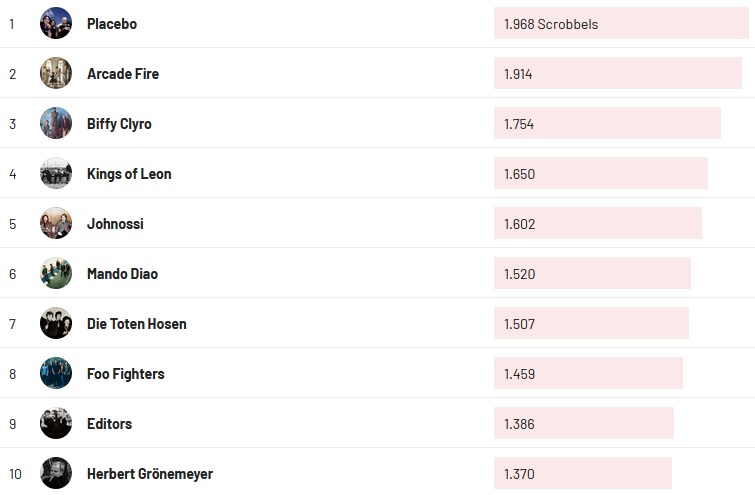Click the Placebo artist avatar
This screenshot has height=495, width=755.
(56, 23)
